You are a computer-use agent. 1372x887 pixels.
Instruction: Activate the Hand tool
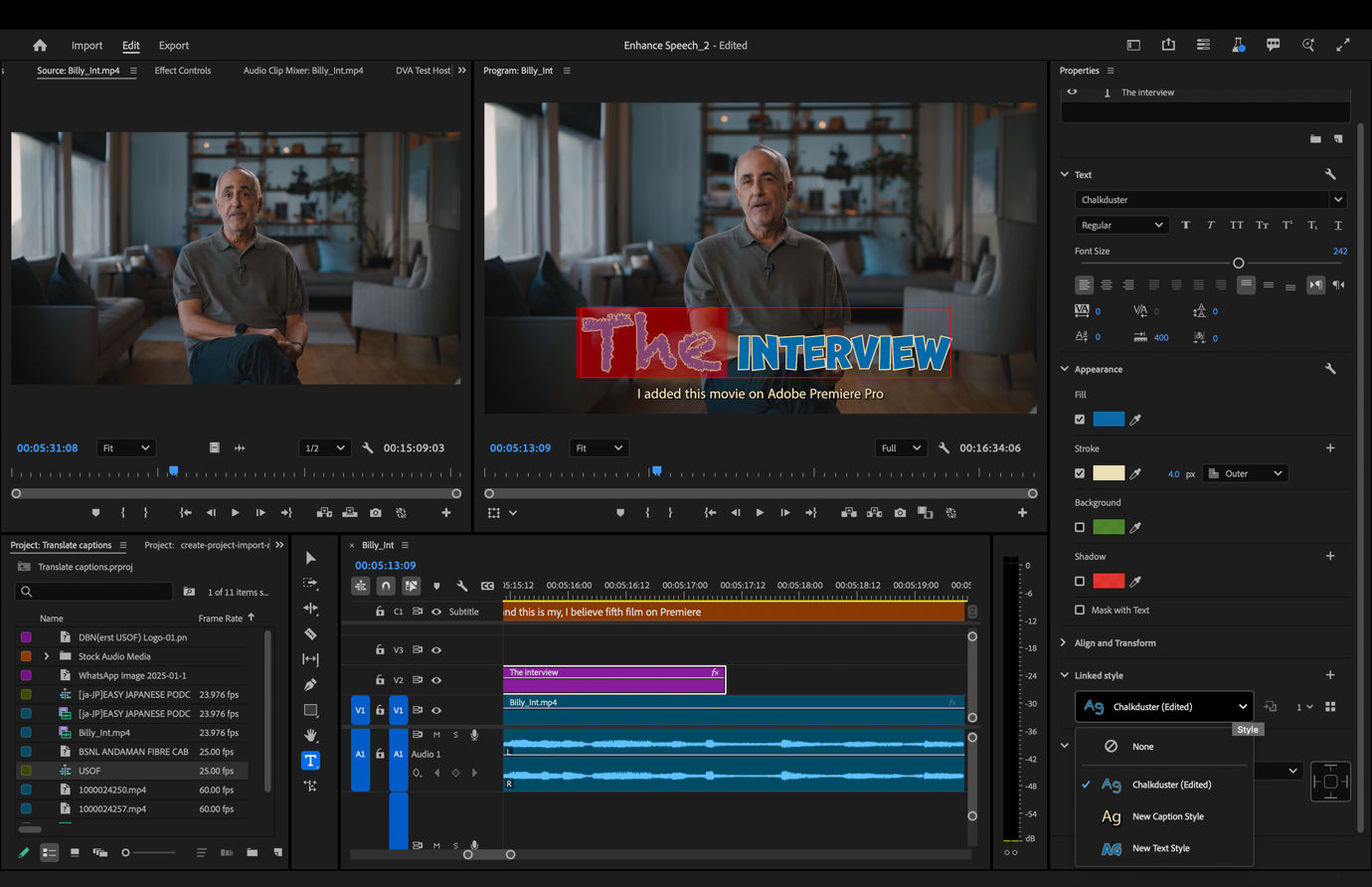(x=310, y=735)
